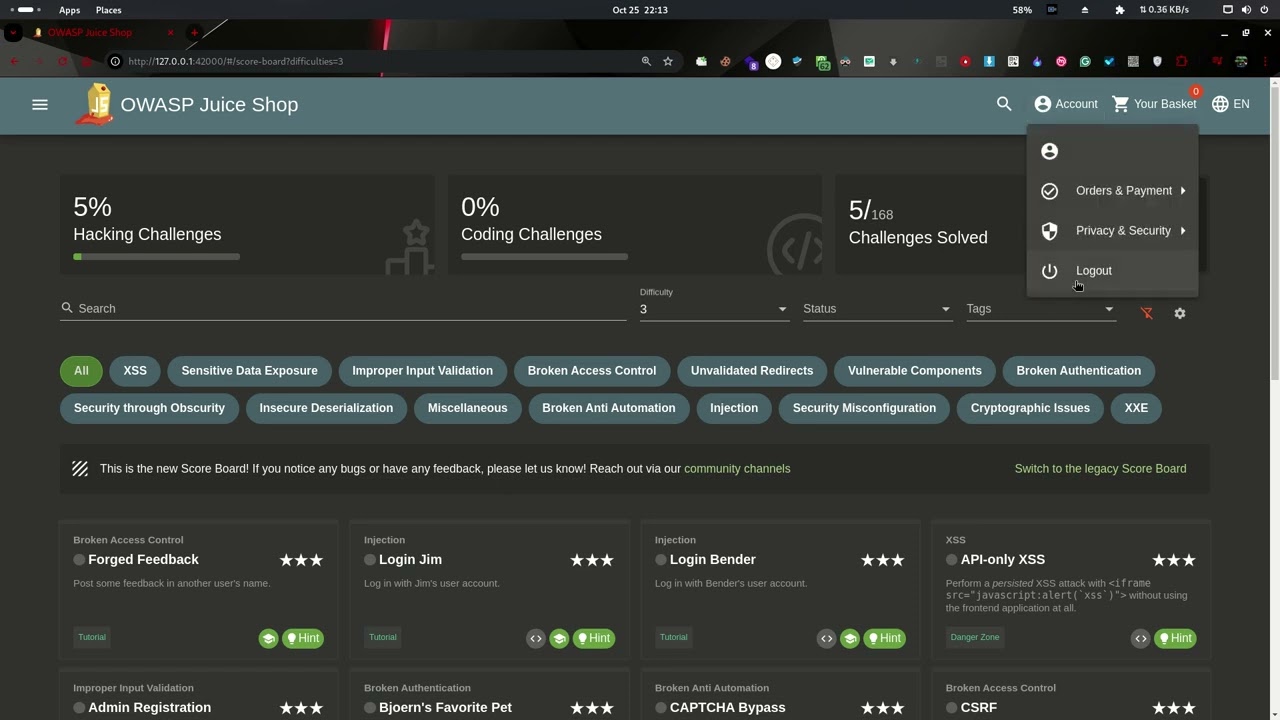The height and width of the screenshot is (720, 1280).
Task: Click the Login Bender challenge title
Action: coord(712,559)
